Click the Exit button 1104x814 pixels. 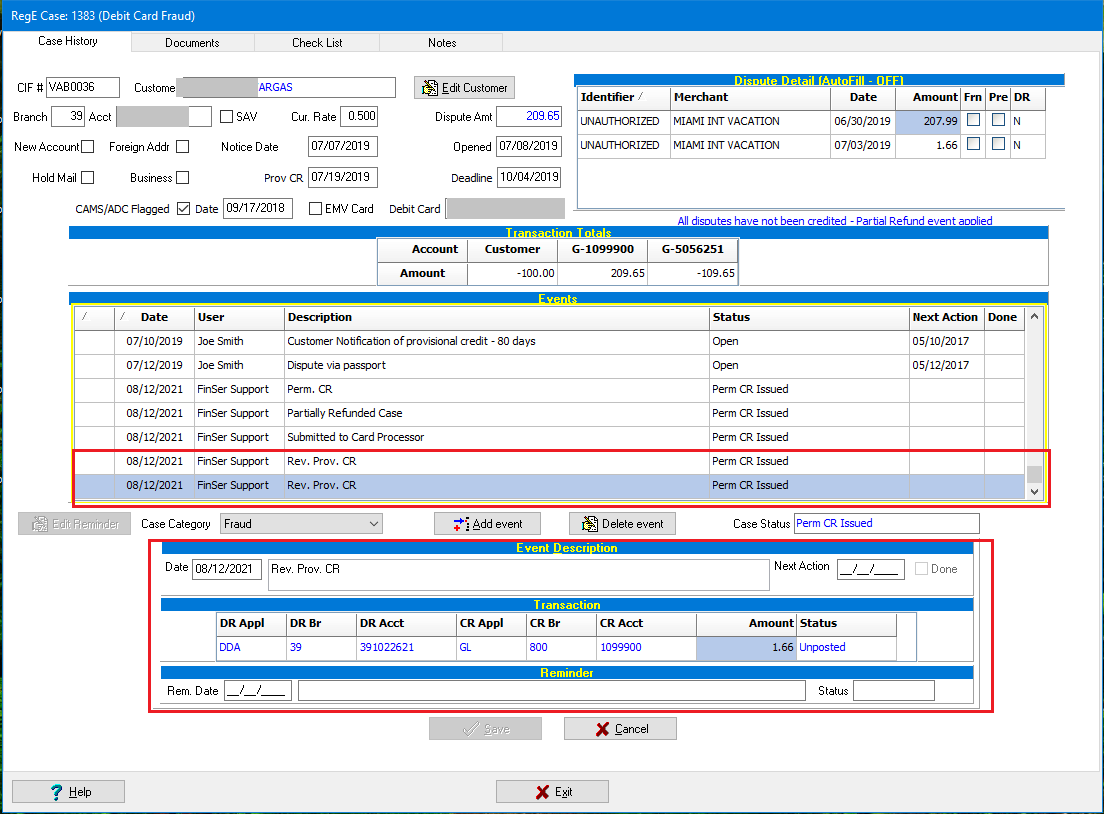coord(552,792)
